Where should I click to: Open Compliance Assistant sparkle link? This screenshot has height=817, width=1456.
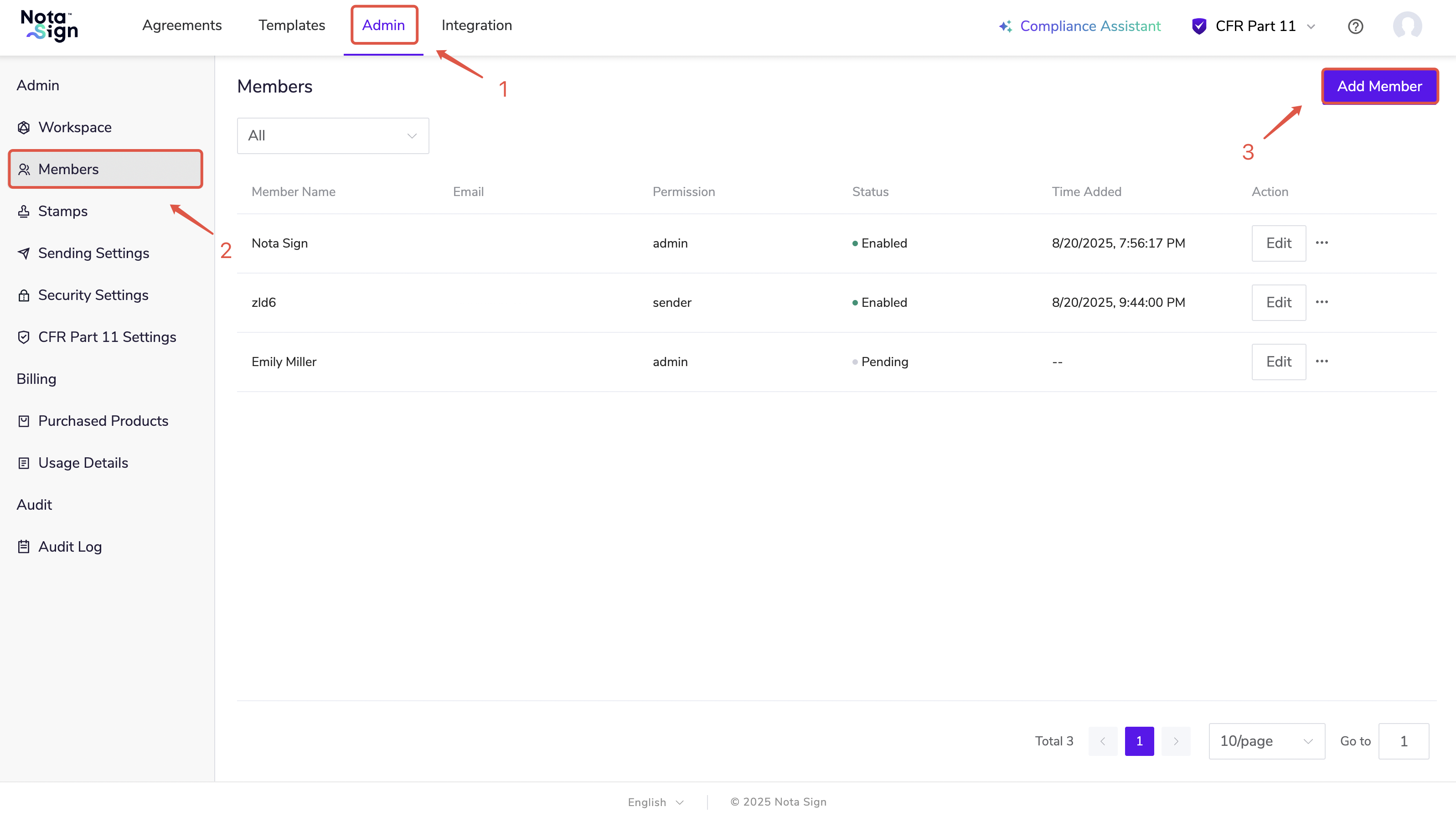pos(1079,26)
